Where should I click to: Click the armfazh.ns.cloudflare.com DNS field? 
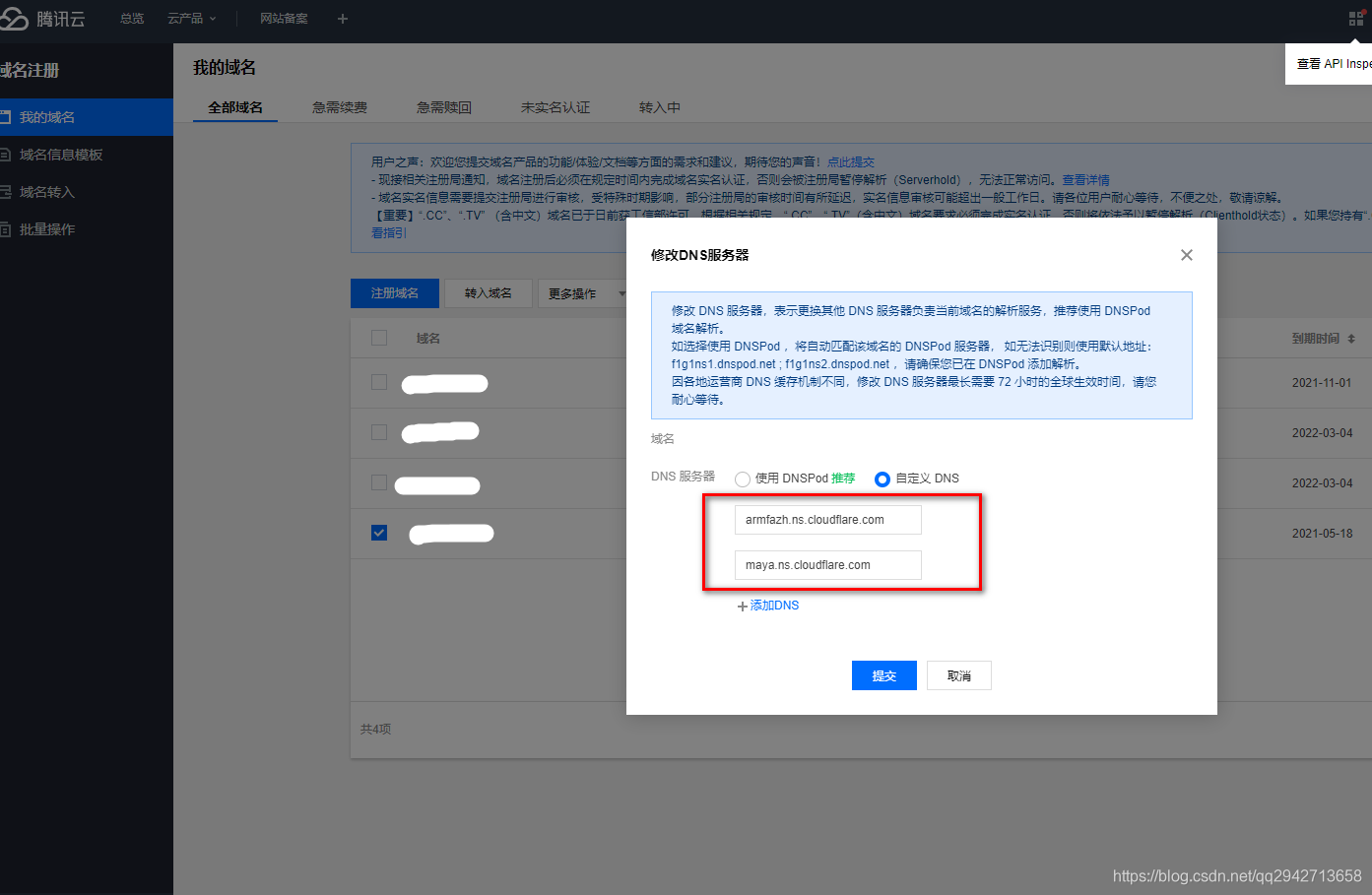(x=828, y=520)
